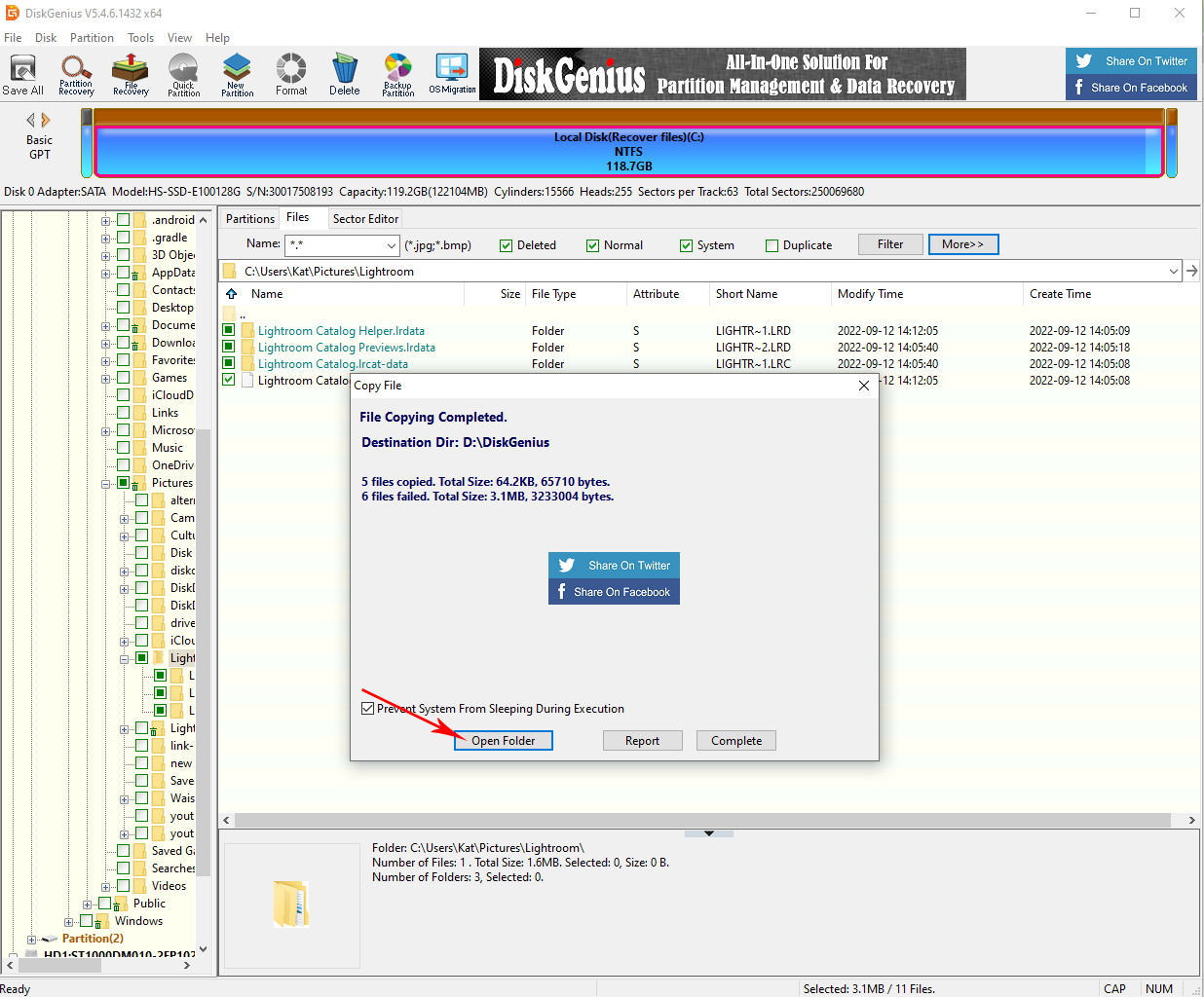This screenshot has height=997, width=1204.
Task: Click the Name filter input field
Action: tap(334, 245)
